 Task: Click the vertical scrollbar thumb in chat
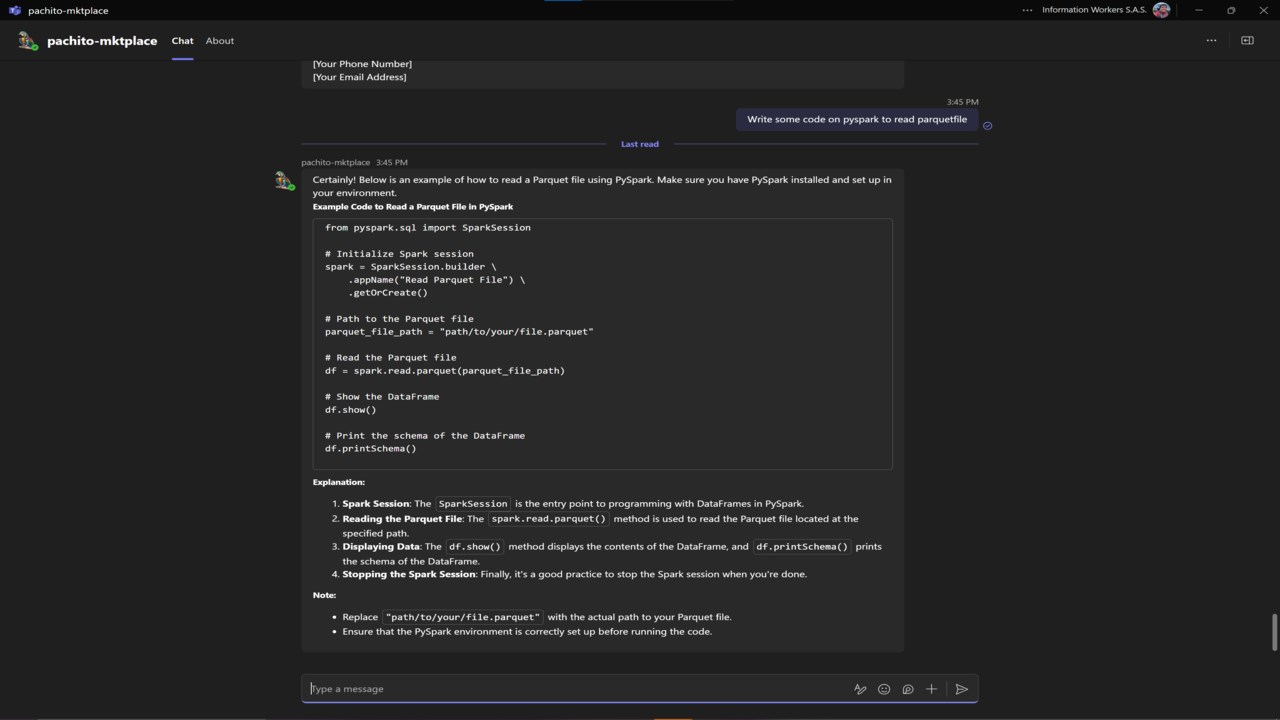coord(1275,632)
